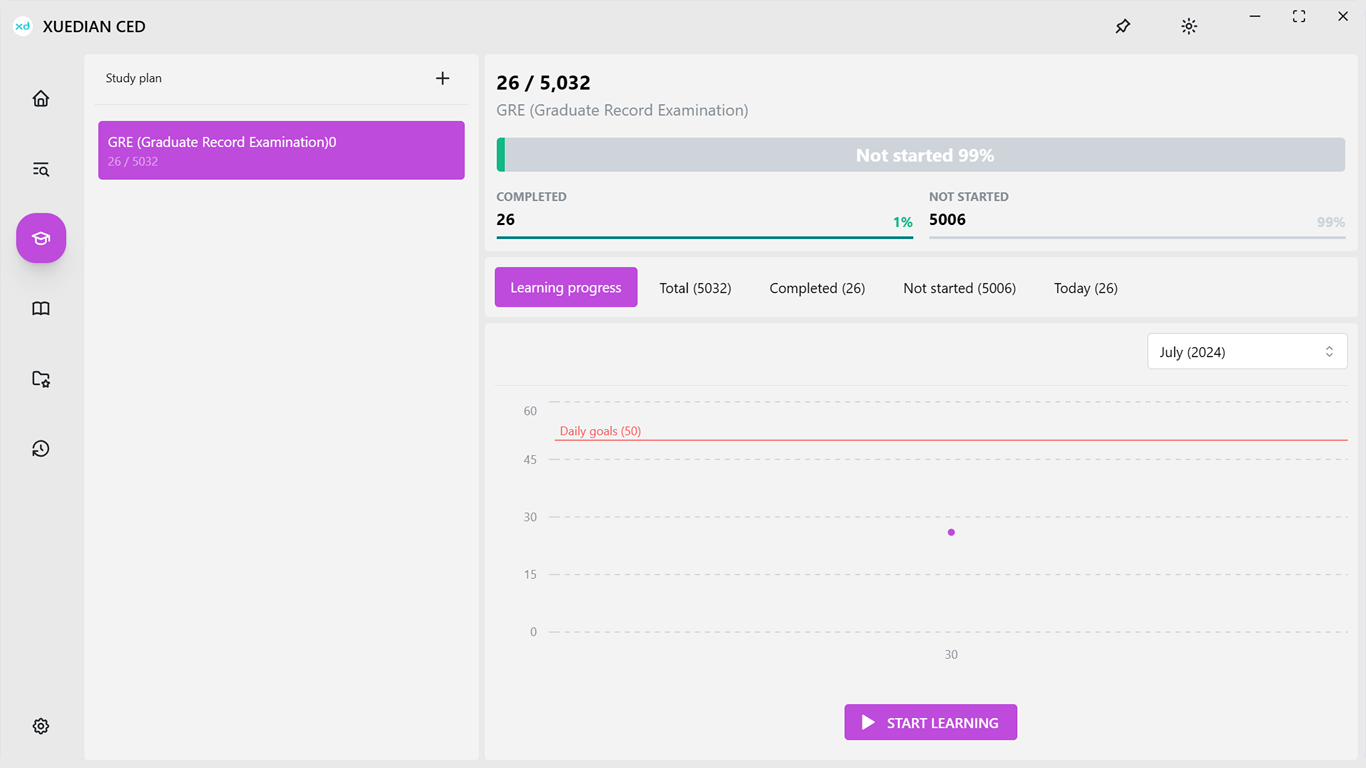Screen dimensions: 1366x768
Task: Open the open-book icon in sidebar
Action: tap(41, 309)
